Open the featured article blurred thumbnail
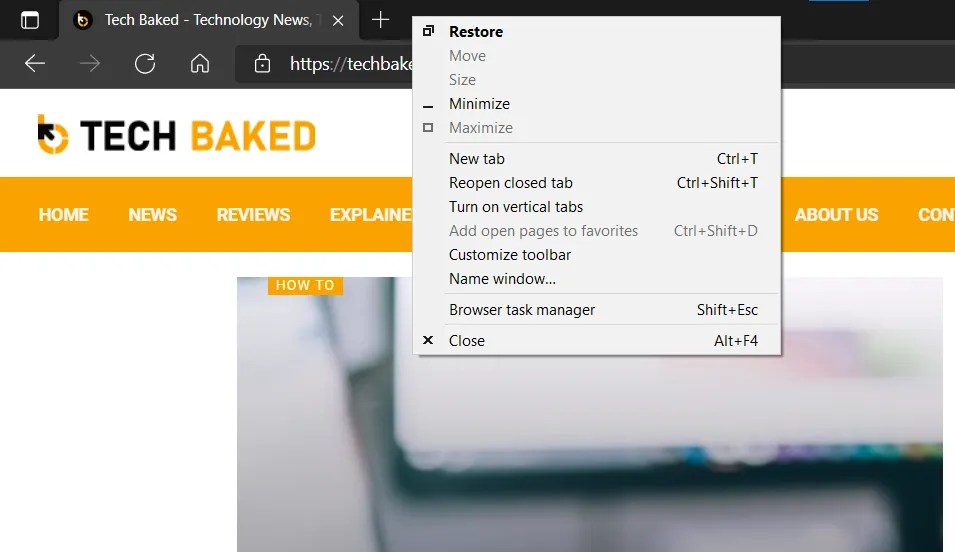The height and width of the screenshot is (552, 955). 590,414
